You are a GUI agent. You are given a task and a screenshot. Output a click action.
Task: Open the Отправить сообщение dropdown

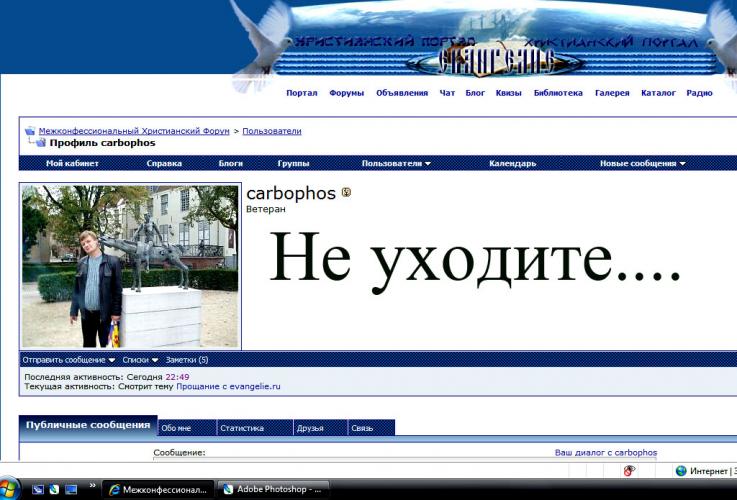click(68, 360)
